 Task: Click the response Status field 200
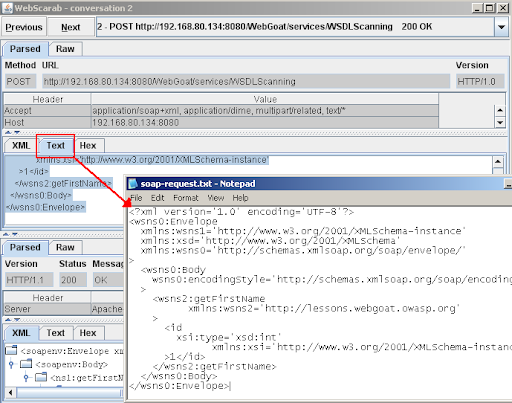[73, 280]
